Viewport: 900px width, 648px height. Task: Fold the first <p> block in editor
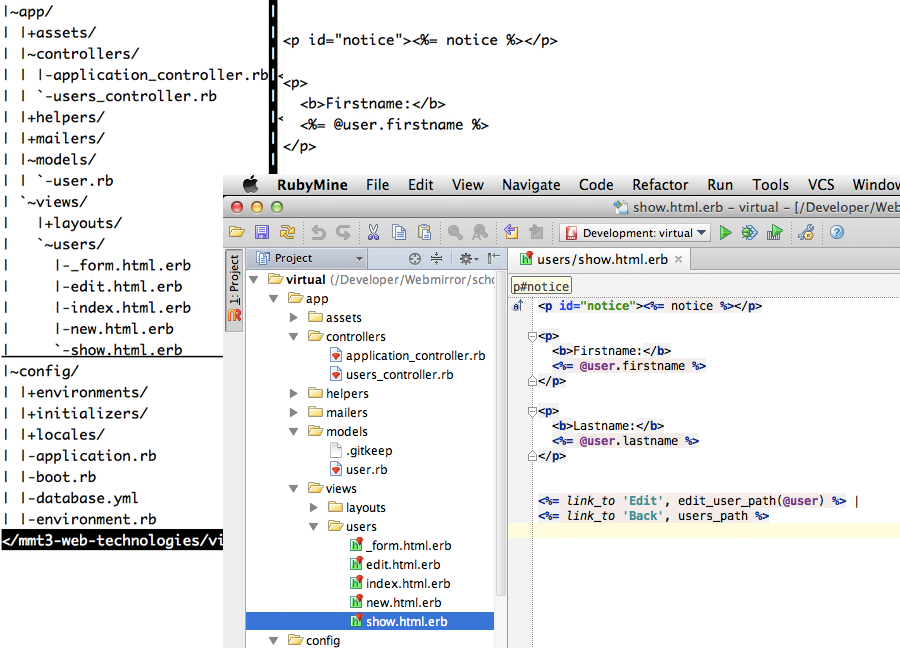tap(532, 336)
